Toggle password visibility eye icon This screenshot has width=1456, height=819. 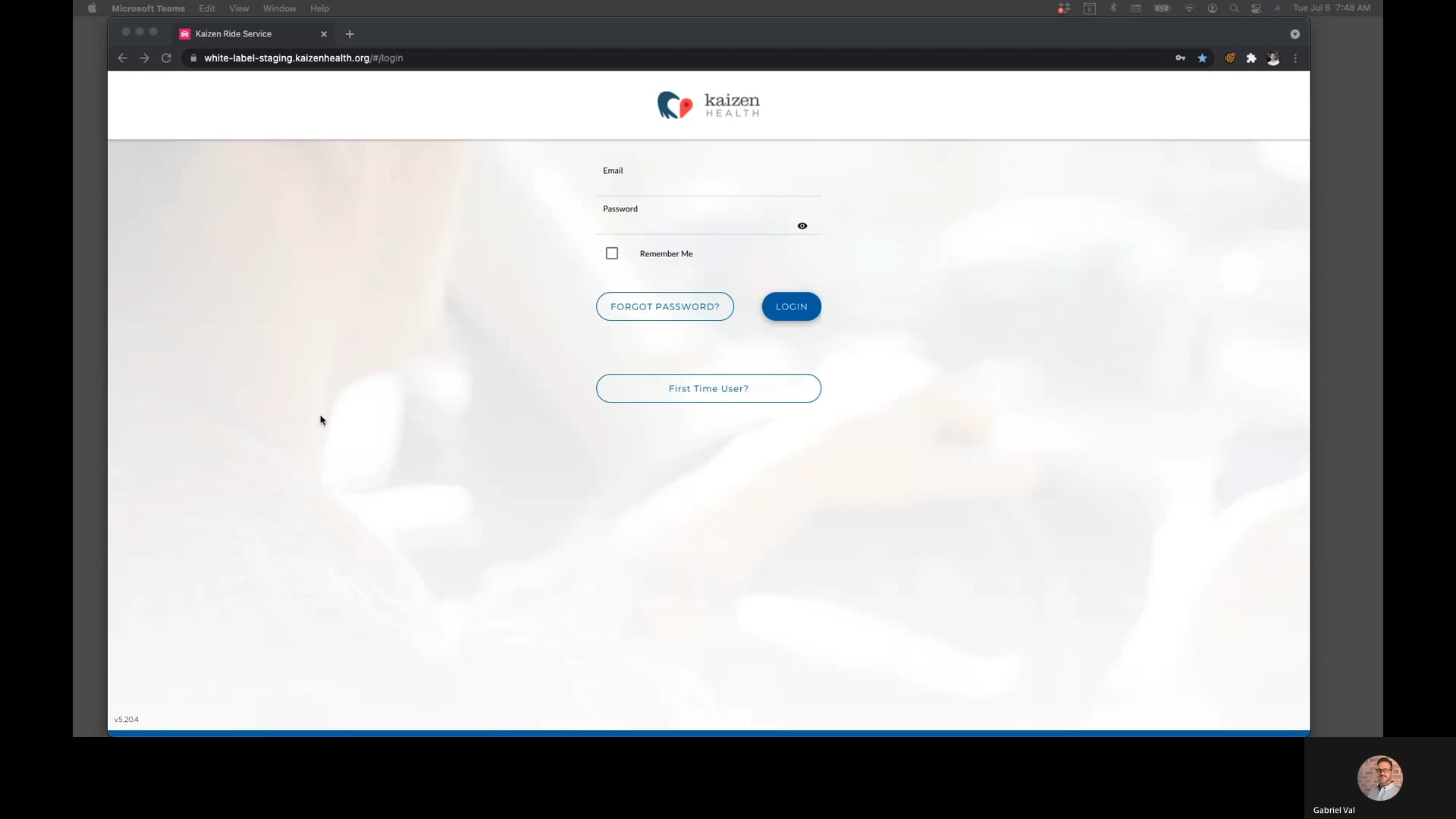point(802,226)
